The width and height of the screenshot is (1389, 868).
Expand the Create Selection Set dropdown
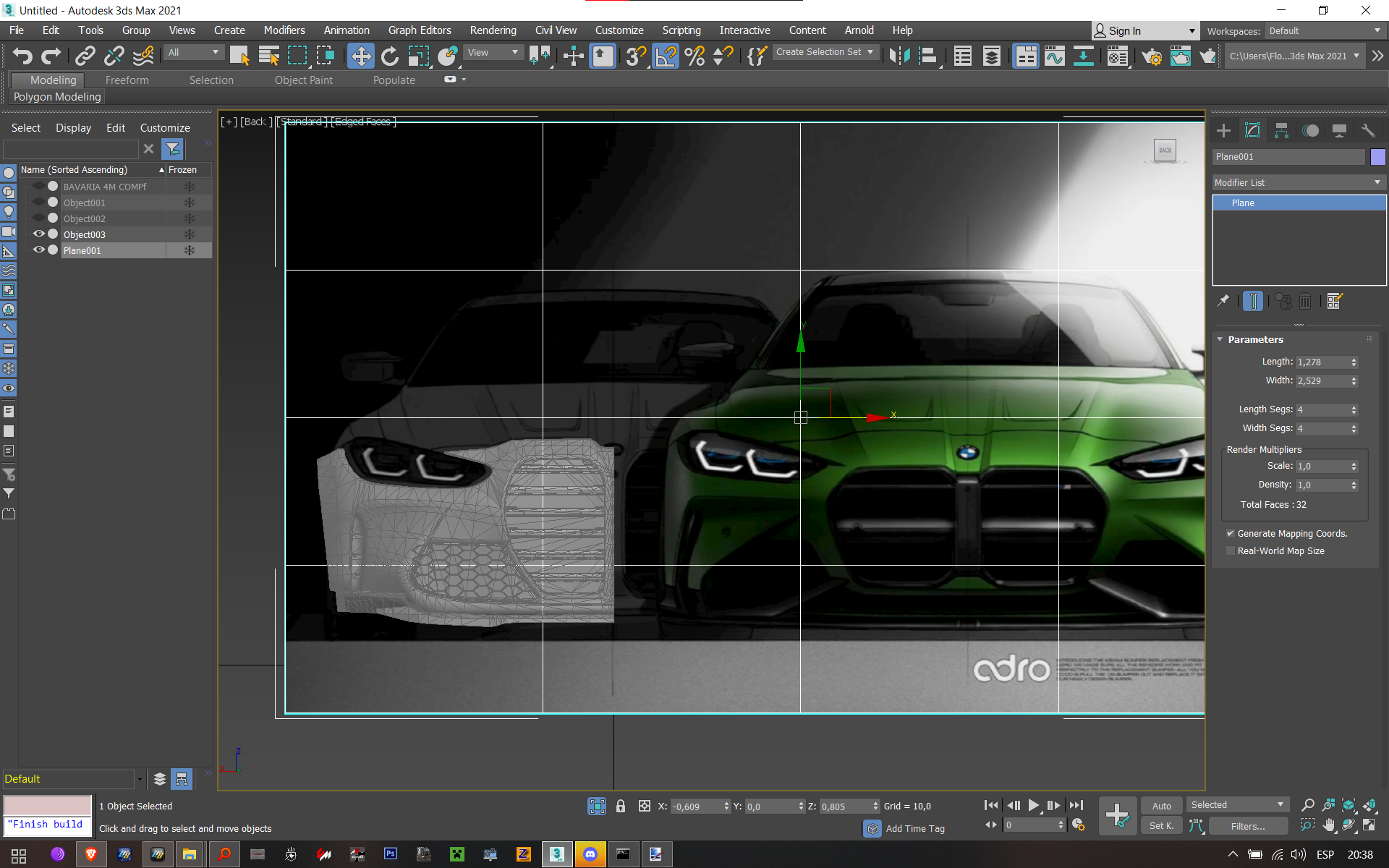(870, 52)
